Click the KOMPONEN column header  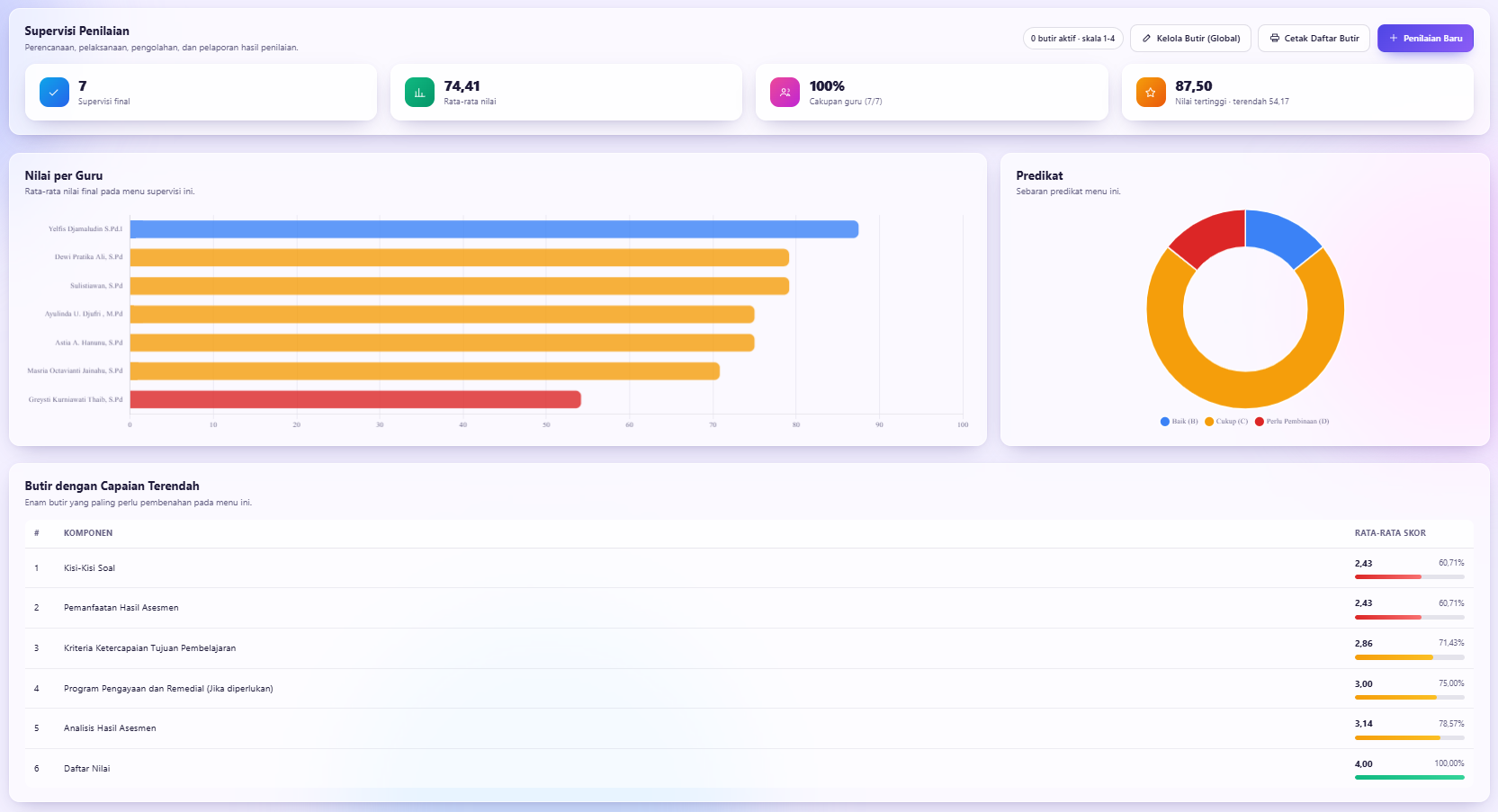[x=88, y=533]
